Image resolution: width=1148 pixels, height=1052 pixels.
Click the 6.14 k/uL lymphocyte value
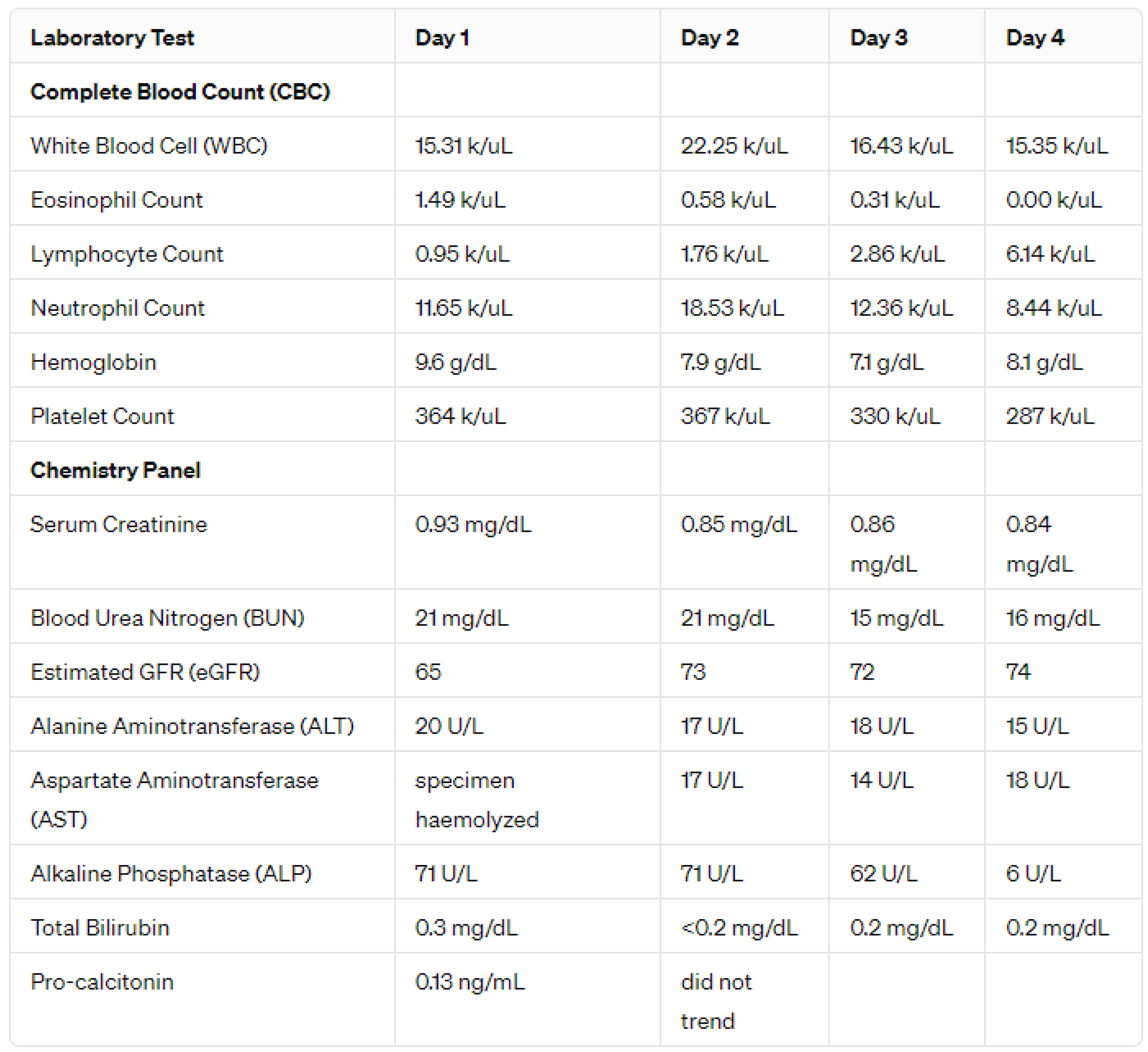click(1050, 254)
